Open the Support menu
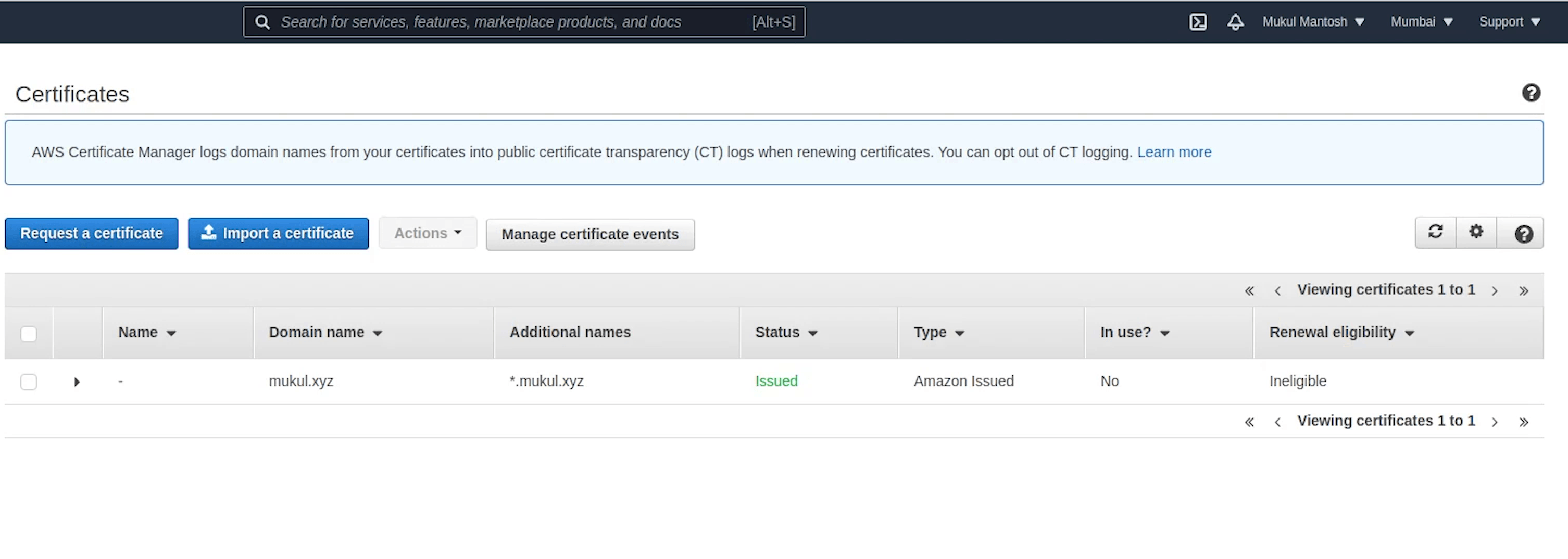The height and width of the screenshot is (559, 1568). tap(1509, 22)
